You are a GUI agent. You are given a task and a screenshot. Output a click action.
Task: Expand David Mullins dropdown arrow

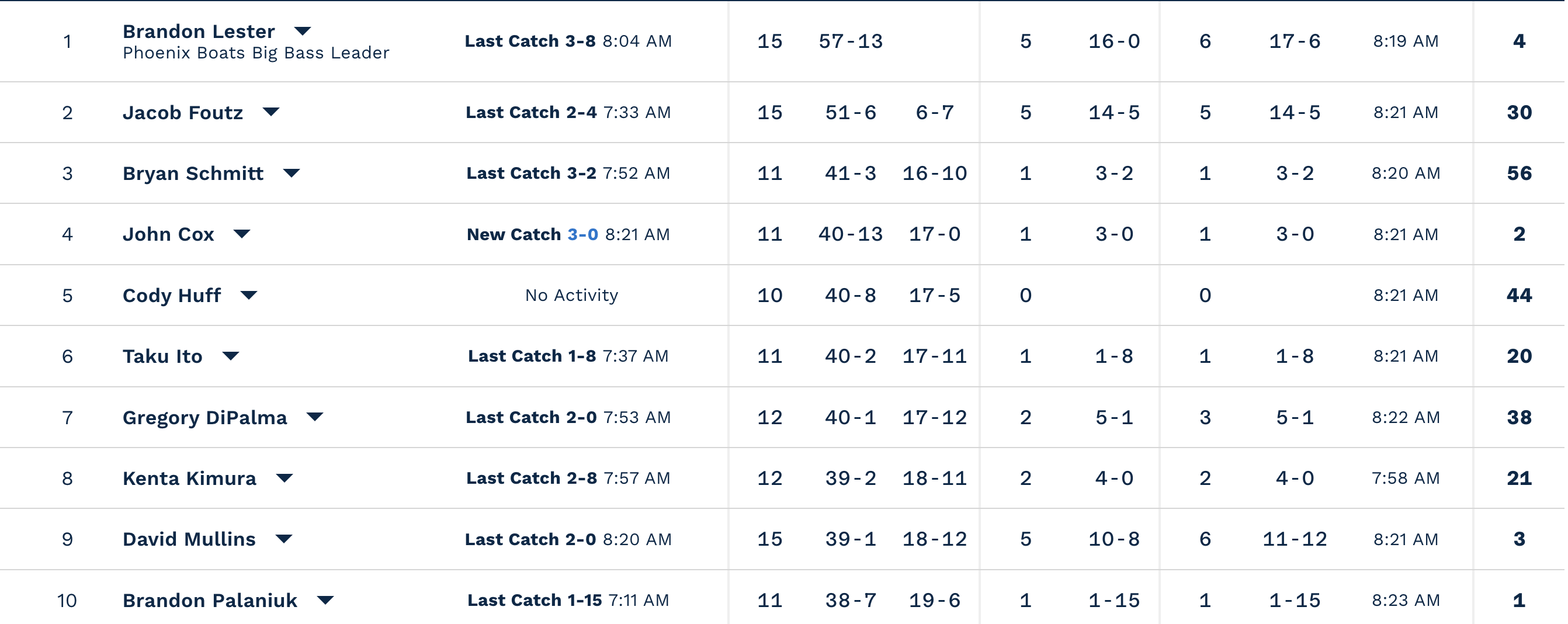point(284,539)
